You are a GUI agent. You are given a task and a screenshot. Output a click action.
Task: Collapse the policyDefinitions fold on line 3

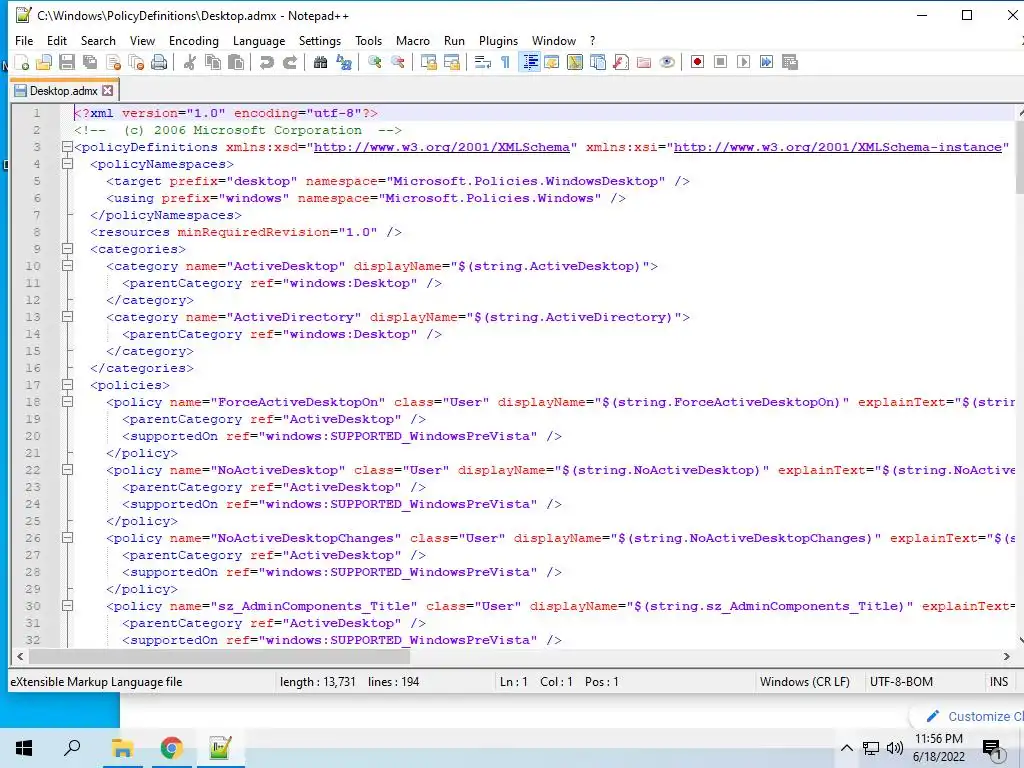click(x=67, y=147)
